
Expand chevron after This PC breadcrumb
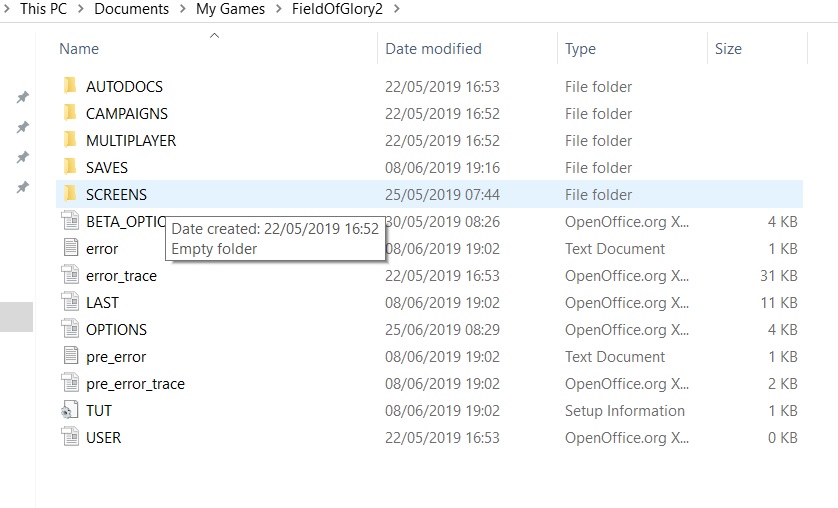click(x=81, y=9)
